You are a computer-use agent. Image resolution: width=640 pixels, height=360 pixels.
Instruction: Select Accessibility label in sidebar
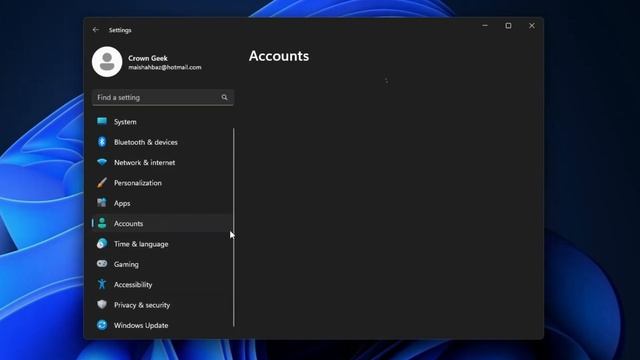pyautogui.click(x=133, y=284)
